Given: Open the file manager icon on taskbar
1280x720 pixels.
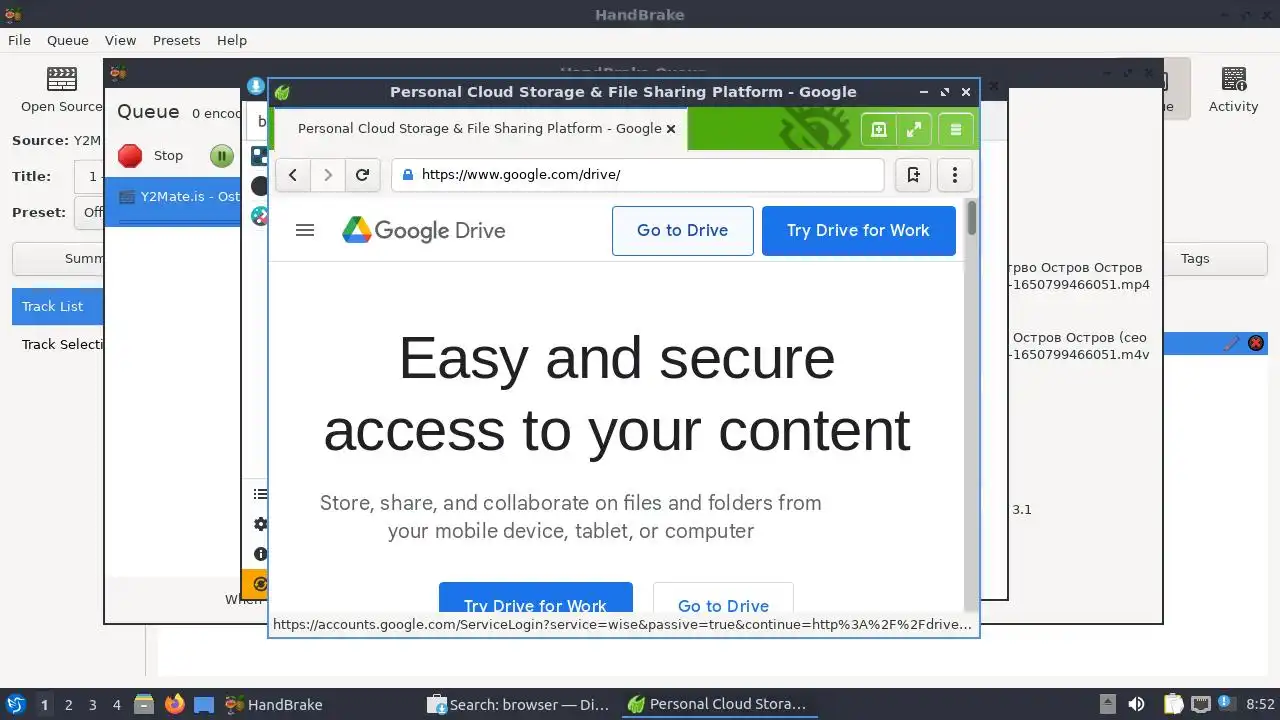Looking at the screenshot, I should (x=144, y=704).
